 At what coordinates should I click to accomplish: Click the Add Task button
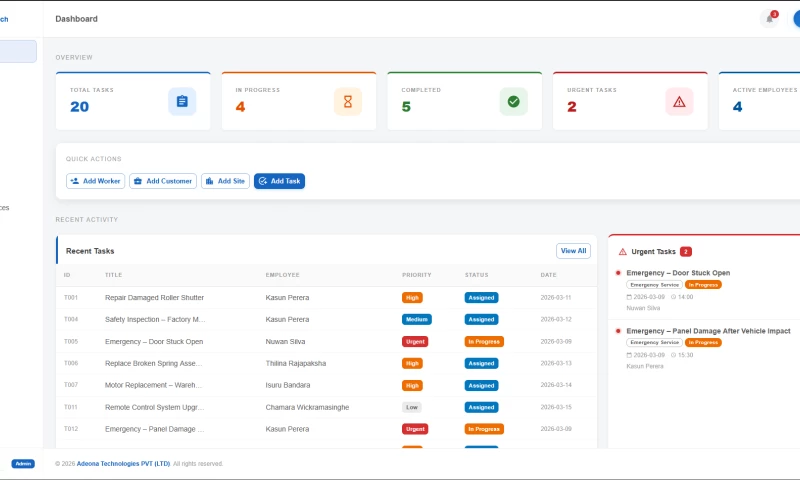(x=280, y=181)
